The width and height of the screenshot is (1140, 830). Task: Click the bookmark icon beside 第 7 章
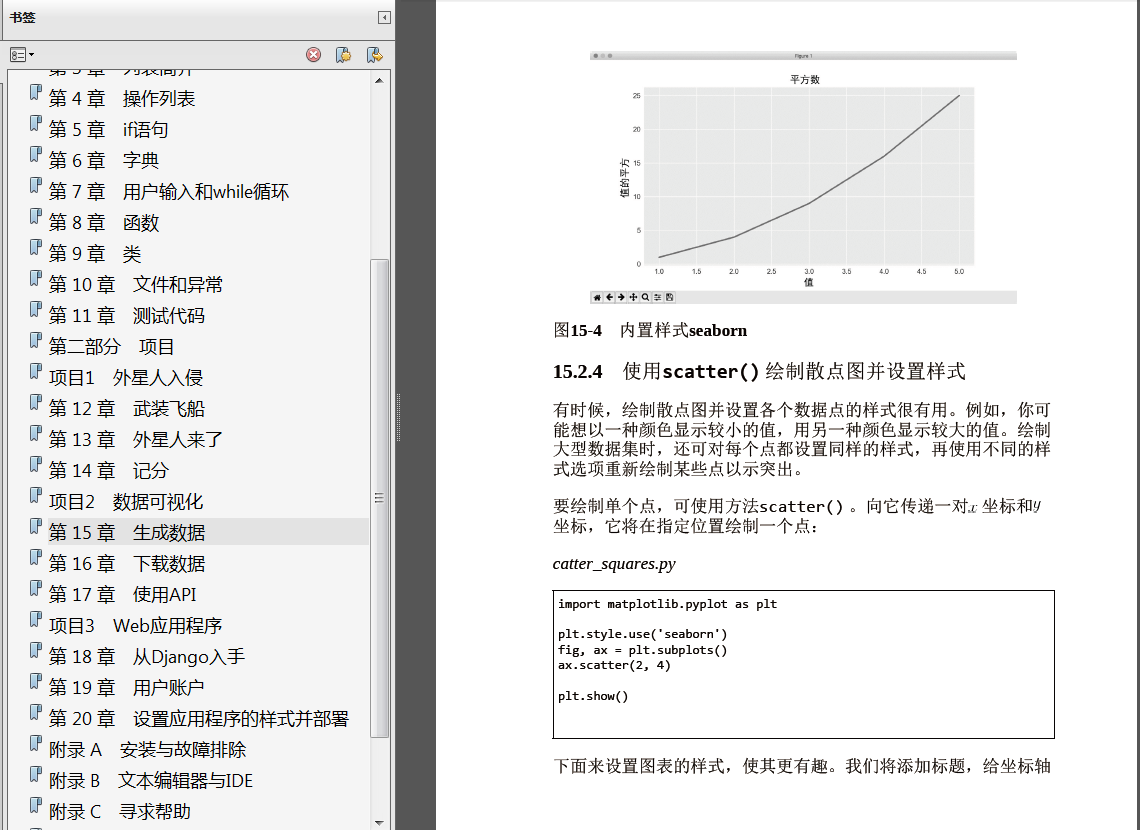click(35, 185)
